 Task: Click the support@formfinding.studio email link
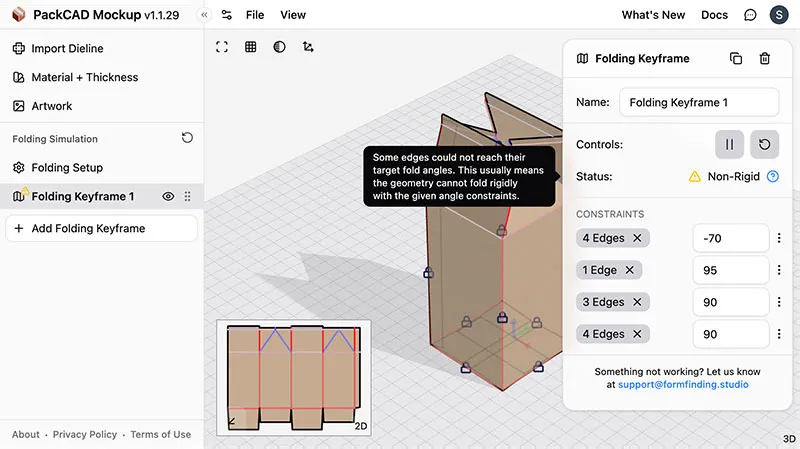point(683,385)
